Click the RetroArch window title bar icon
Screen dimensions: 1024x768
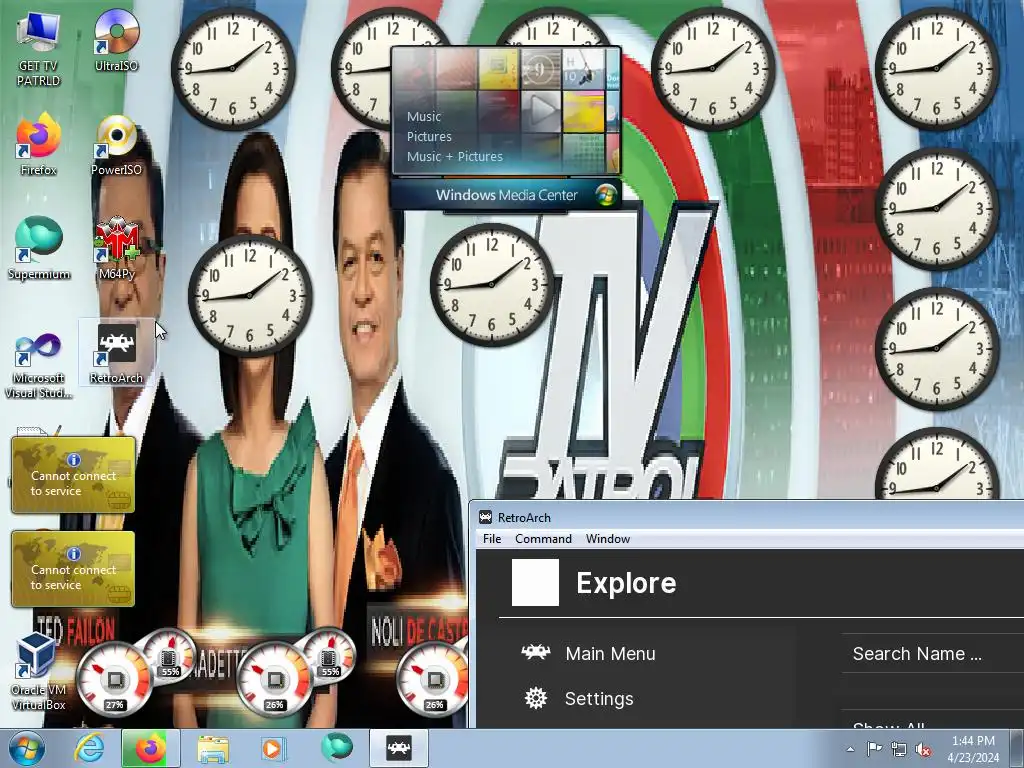(x=485, y=517)
